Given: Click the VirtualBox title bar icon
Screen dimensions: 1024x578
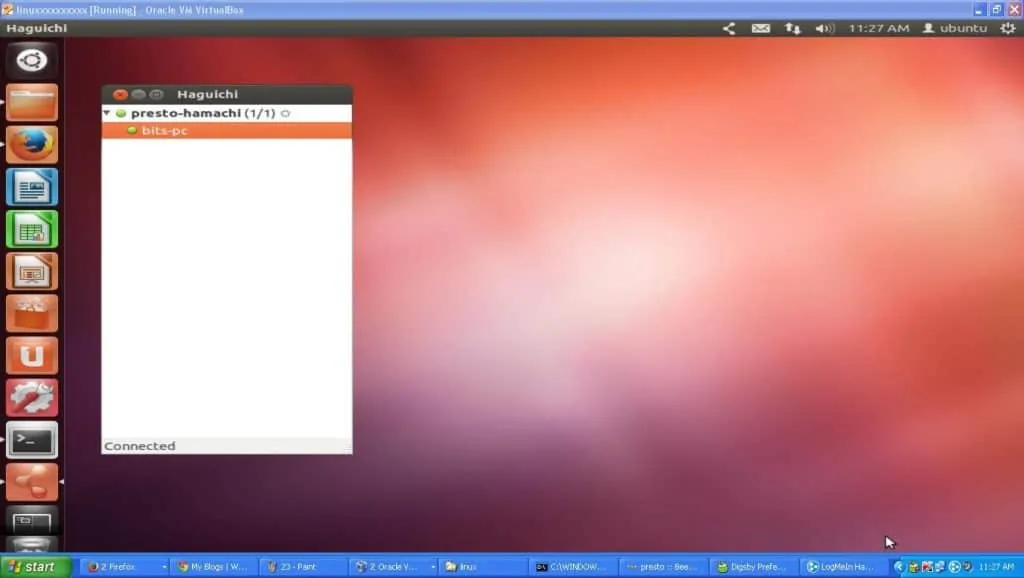Looking at the screenshot, I should click(8, 10).
